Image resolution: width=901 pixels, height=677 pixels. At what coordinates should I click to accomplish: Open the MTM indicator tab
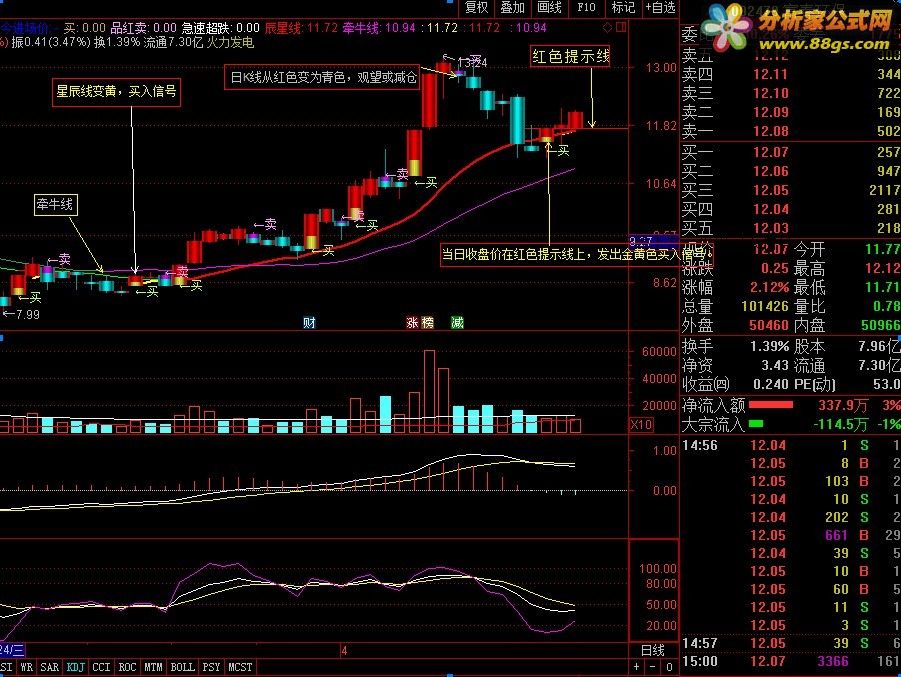[153, 667]
